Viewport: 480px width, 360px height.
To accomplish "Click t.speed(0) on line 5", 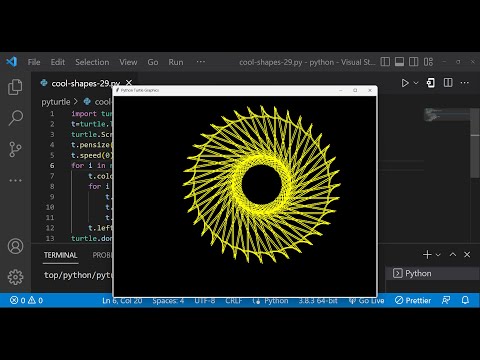I will [x=92, y=155].
